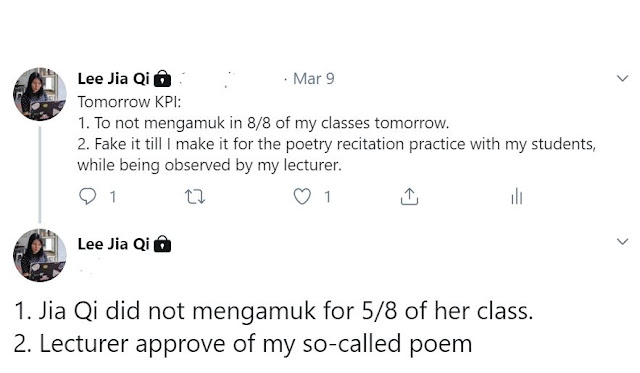
Task: Click the like count number 1
Action: pyautogui.click(x=327, y=197)
